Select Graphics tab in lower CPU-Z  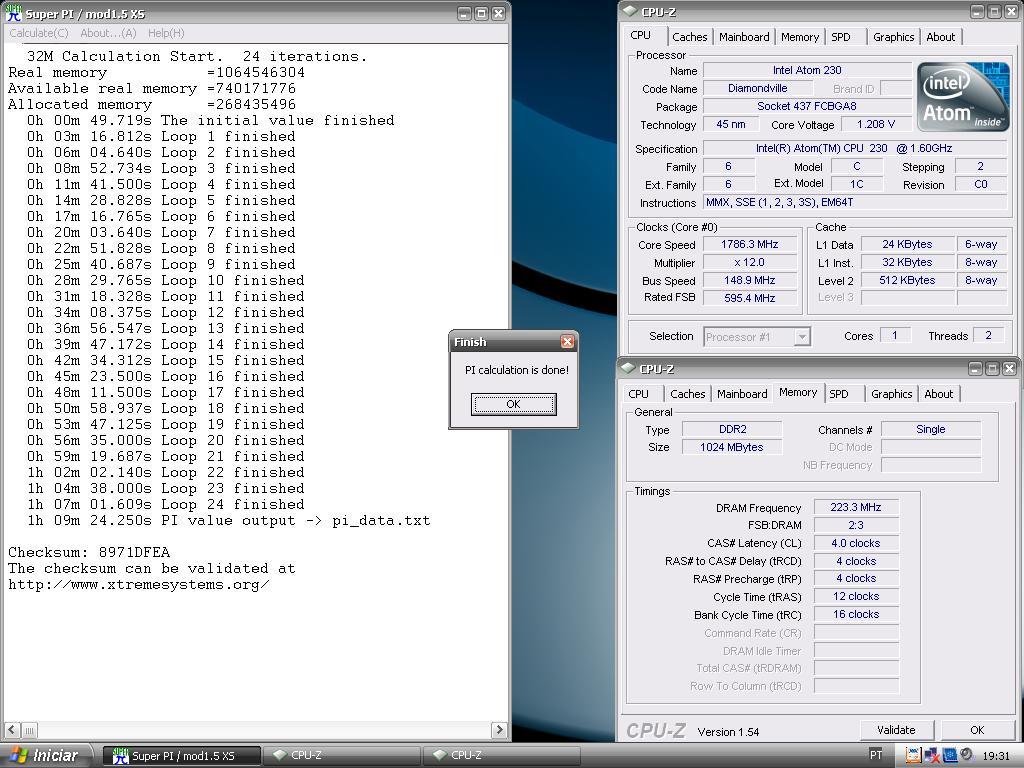pos(891,394)
